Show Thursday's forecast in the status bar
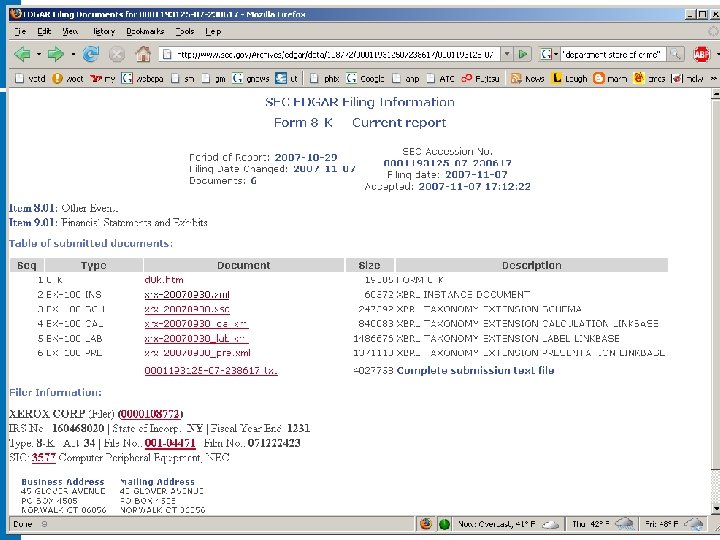Viewport: 720px width, 540px height. tap(603, 524)
